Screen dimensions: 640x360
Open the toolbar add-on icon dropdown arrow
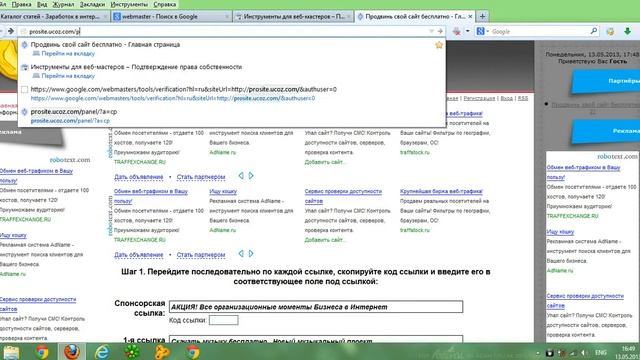point(467,31)
